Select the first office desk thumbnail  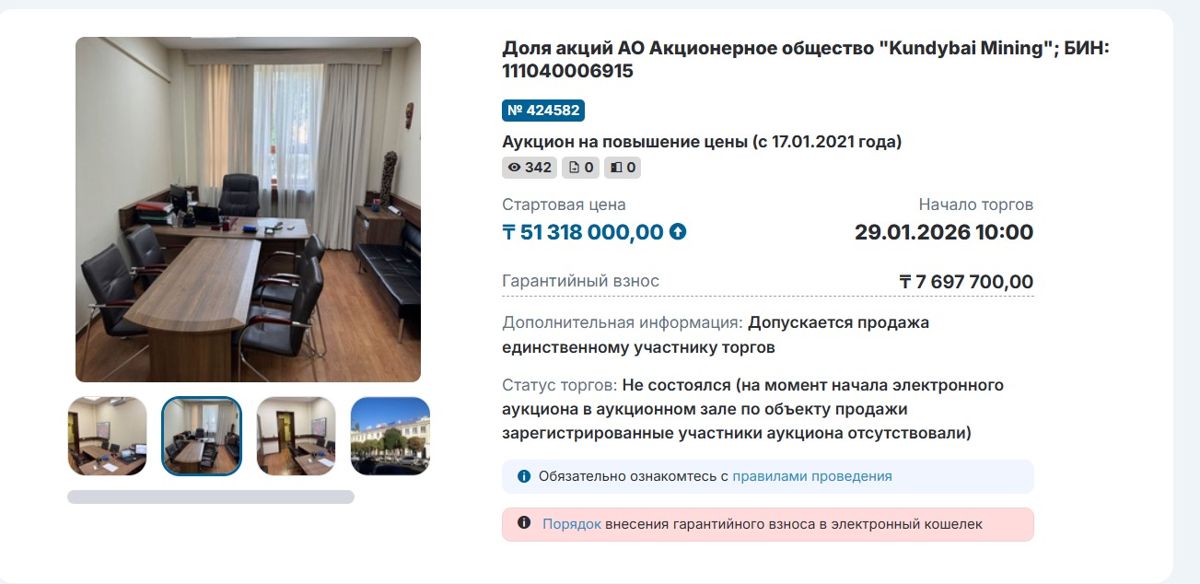[x=106, y=436]
